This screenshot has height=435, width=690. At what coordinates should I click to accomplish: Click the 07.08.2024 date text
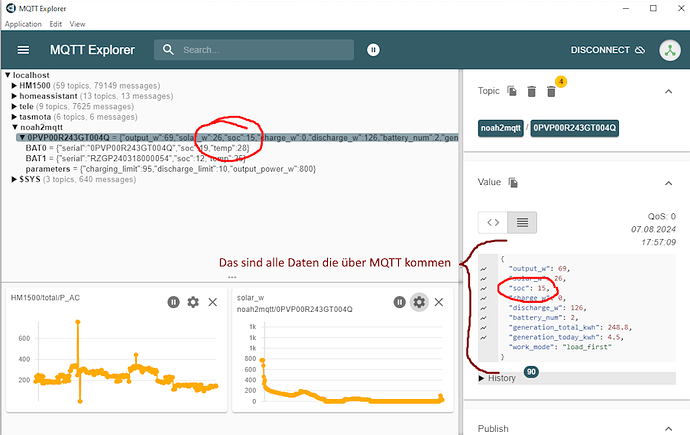(653, 229)
